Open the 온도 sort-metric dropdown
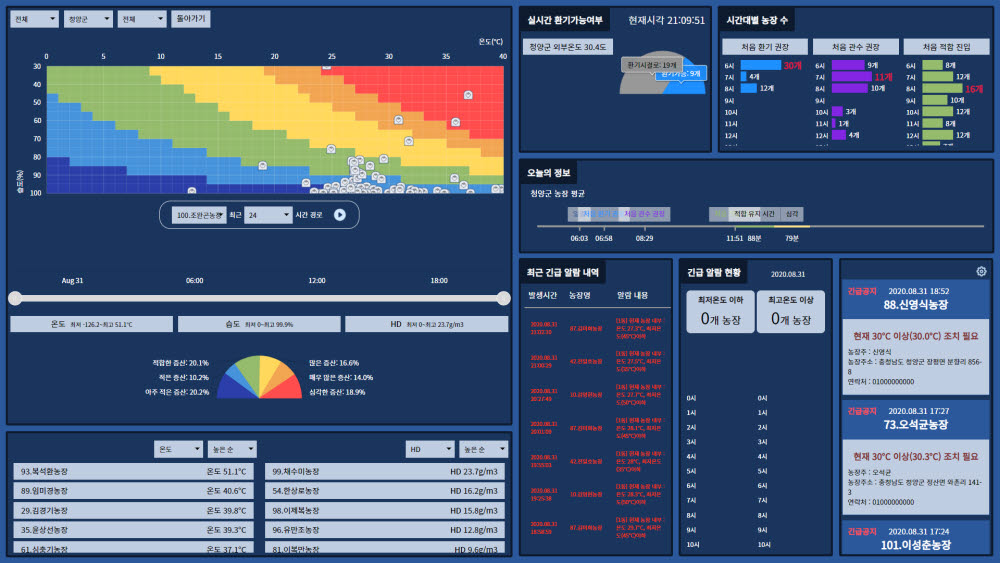This screenshot has width=1000, height=563. tap(178, 449)
